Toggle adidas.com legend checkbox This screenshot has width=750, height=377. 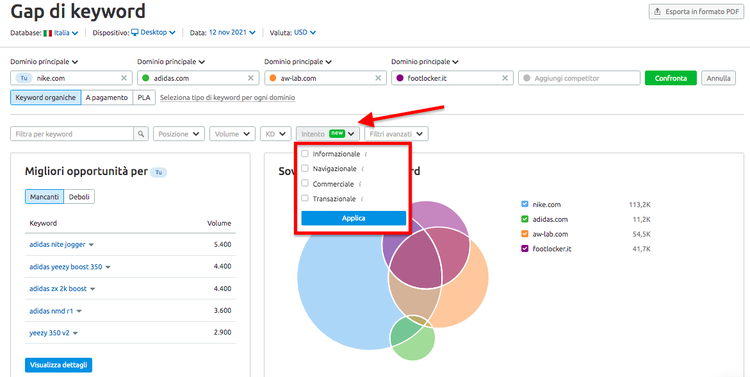(x=525, y=220)
